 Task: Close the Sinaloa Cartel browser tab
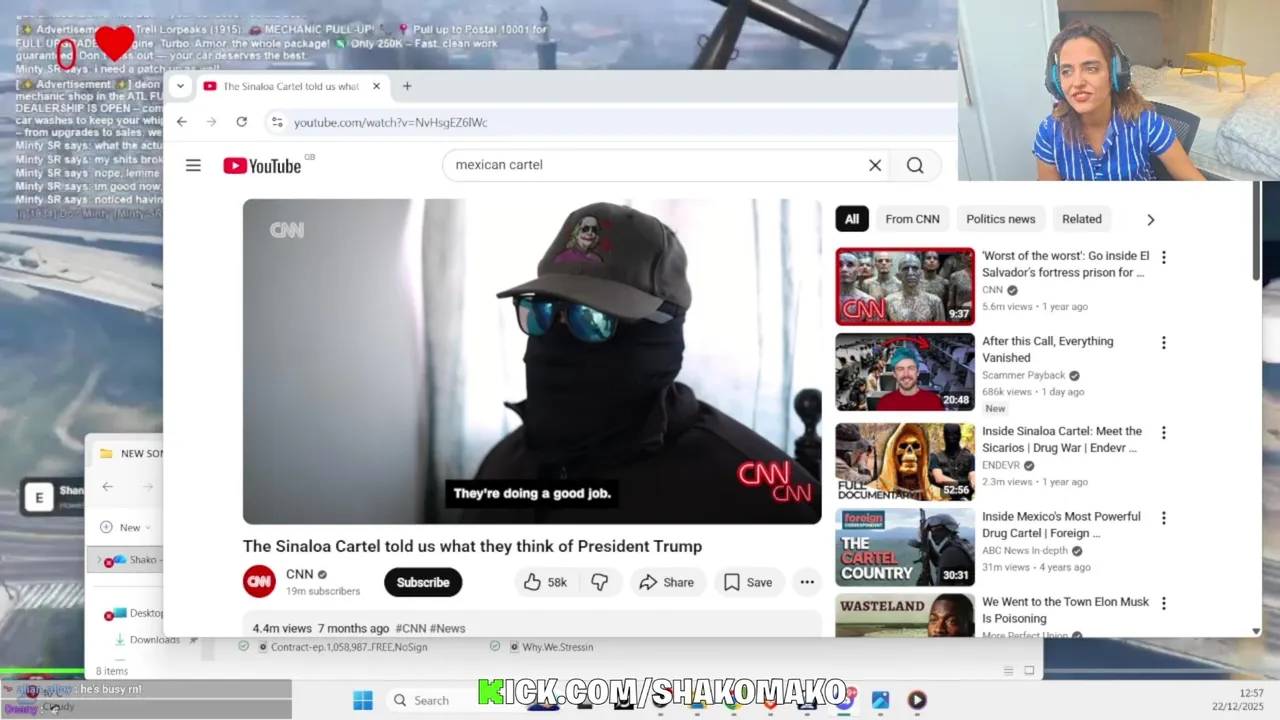[376, 86]
